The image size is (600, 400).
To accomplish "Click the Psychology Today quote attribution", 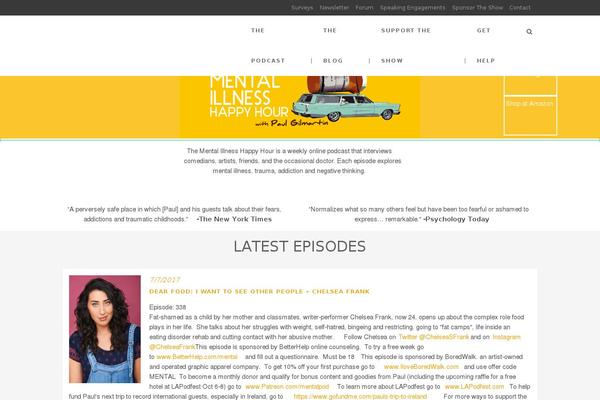I will point(456,219).
